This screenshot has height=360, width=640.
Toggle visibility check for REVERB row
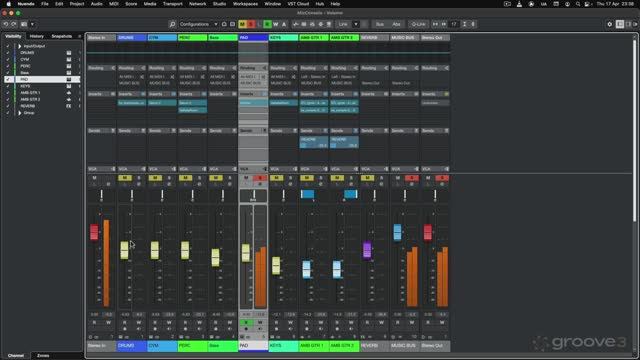click(x=7, y=106)
